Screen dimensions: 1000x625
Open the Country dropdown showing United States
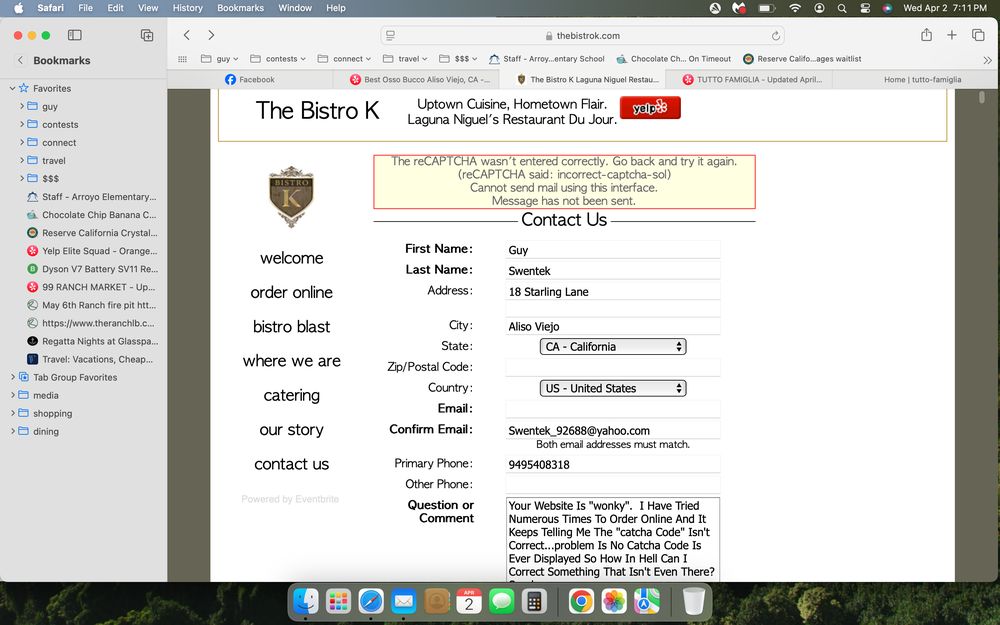pyautogui.click(x=613, y=388)
